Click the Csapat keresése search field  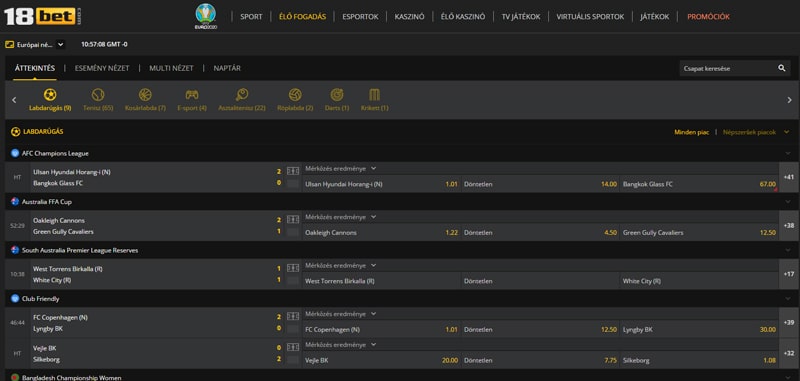728,68
